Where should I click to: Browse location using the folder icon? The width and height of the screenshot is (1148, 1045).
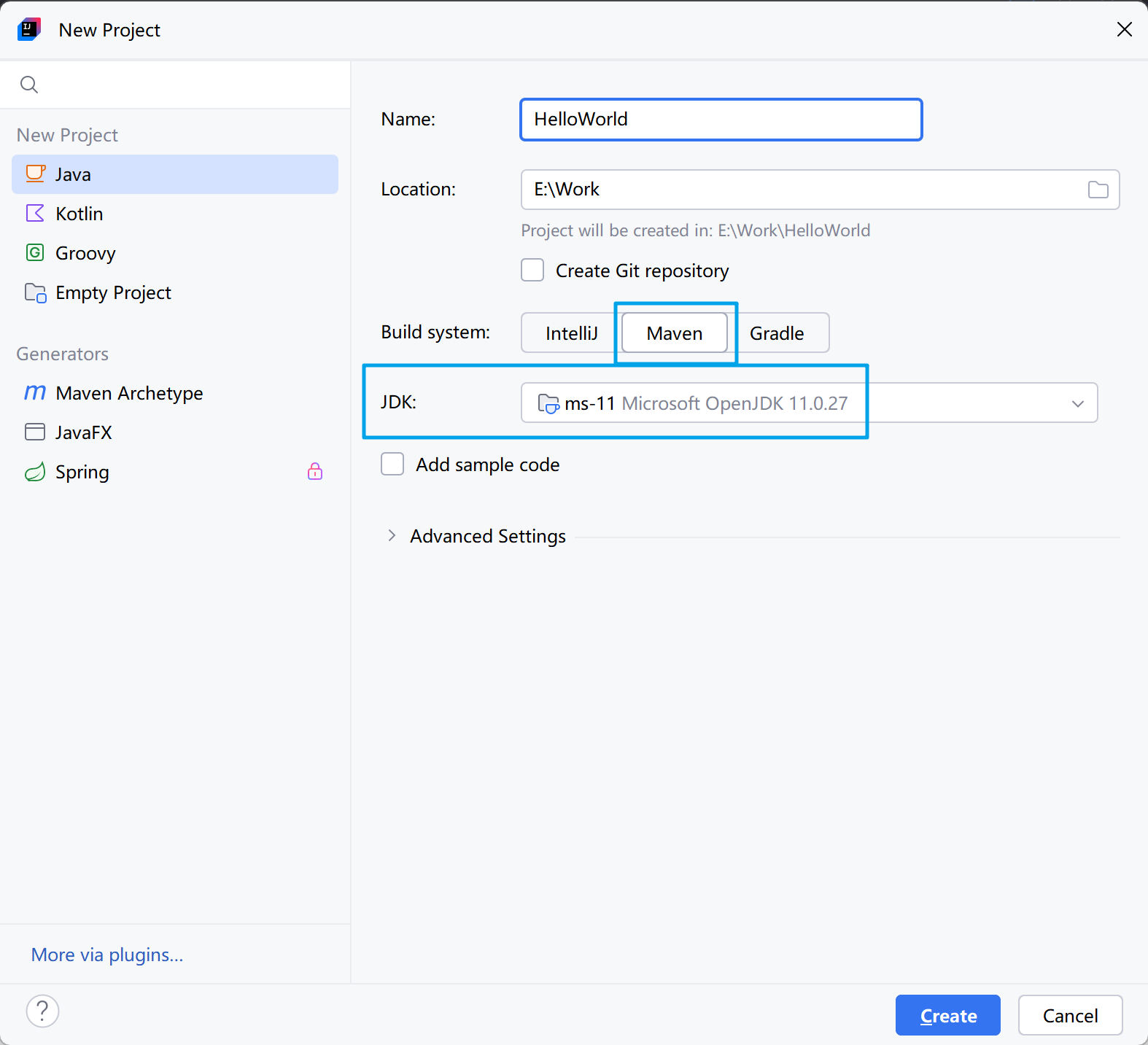coord(1098,190)
